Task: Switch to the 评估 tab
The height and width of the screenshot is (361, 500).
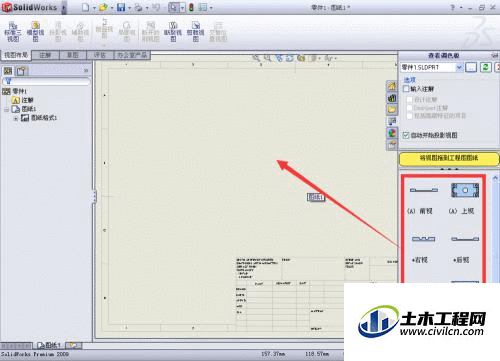Action: pyautogui.click(x=100, y=55)
